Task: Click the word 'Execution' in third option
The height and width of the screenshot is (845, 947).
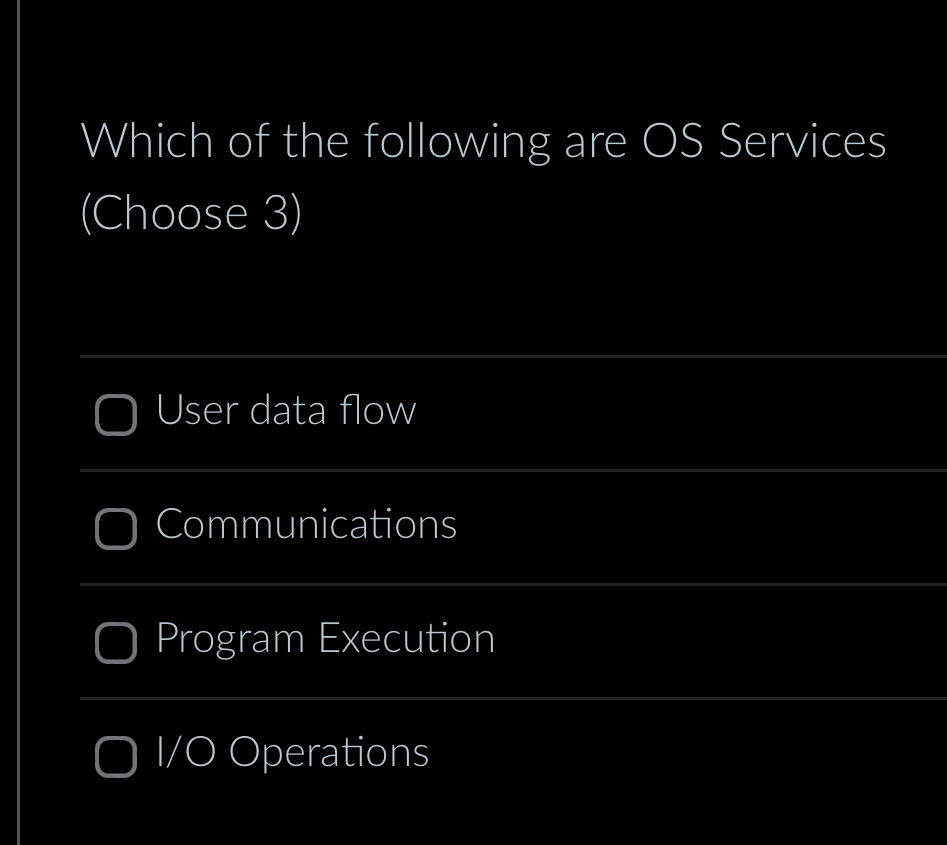Action: (x=406, y=639)
